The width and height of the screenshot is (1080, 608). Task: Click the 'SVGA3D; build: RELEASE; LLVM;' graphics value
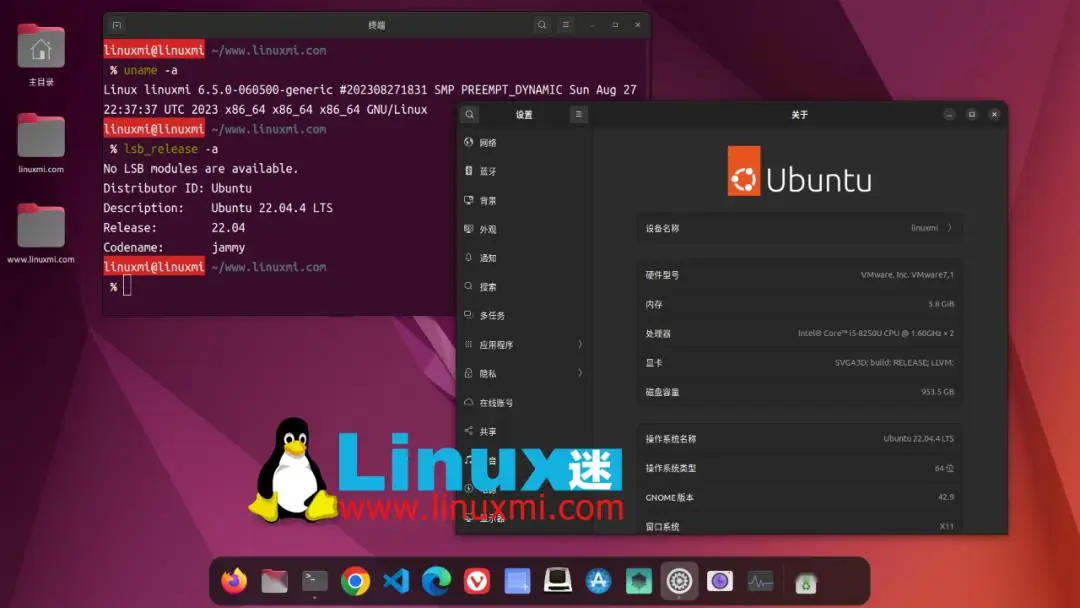[895, 362]
